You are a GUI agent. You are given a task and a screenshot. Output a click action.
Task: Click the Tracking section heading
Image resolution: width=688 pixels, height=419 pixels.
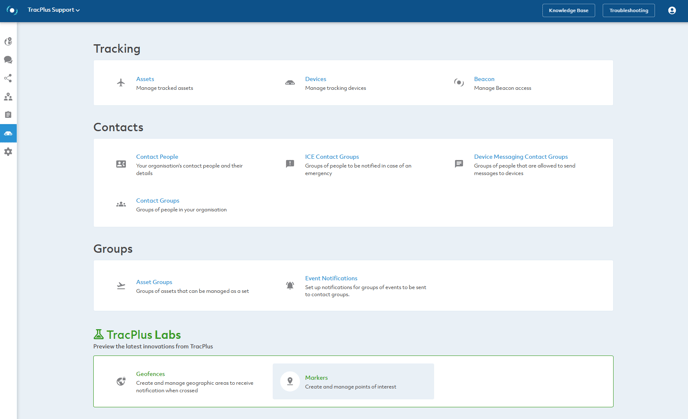coord(117,49)
